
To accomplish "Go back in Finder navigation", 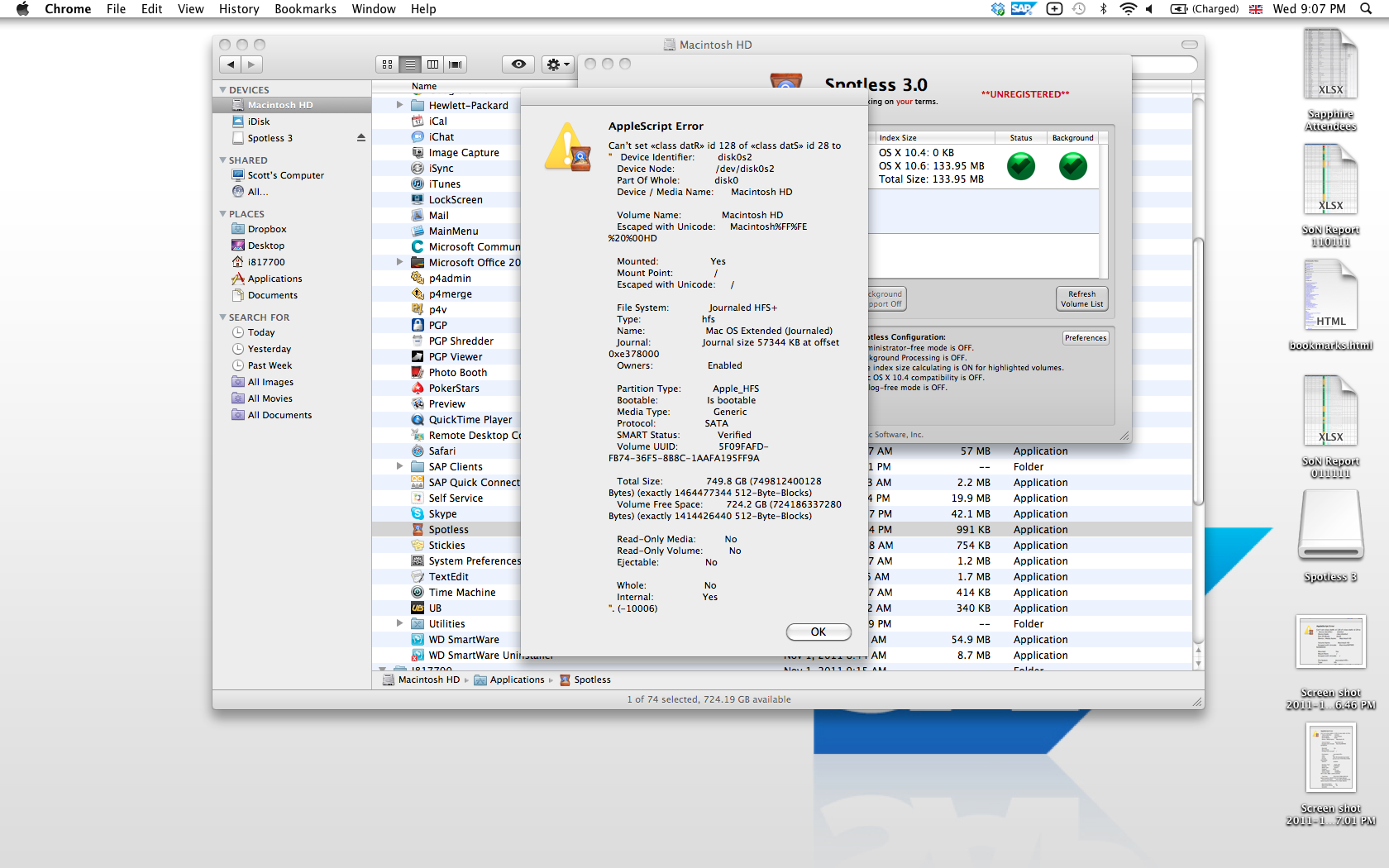I will click(231, 64).
